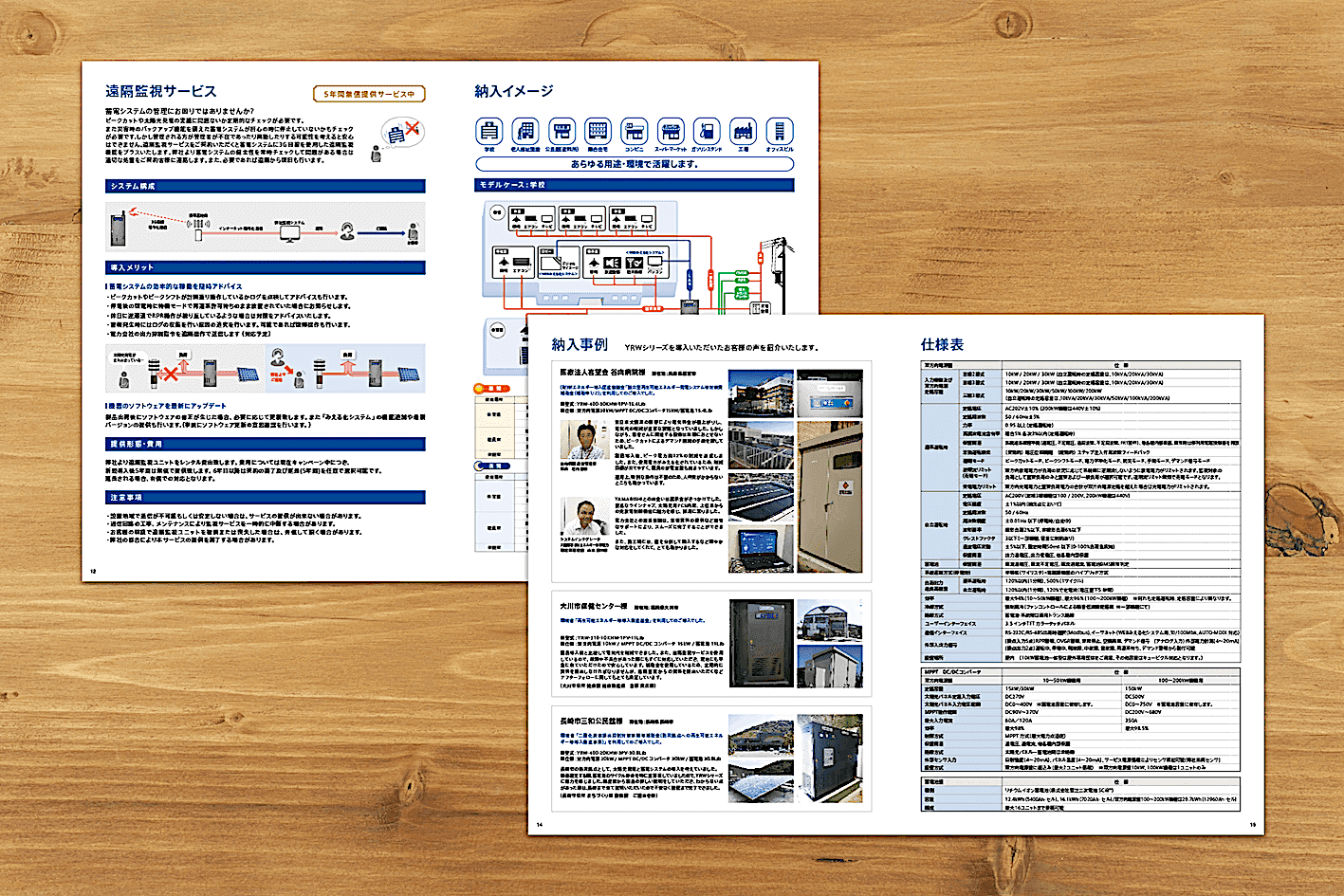Click the hospital building exterior photo

pyautogui.click(x=761, y=394)
